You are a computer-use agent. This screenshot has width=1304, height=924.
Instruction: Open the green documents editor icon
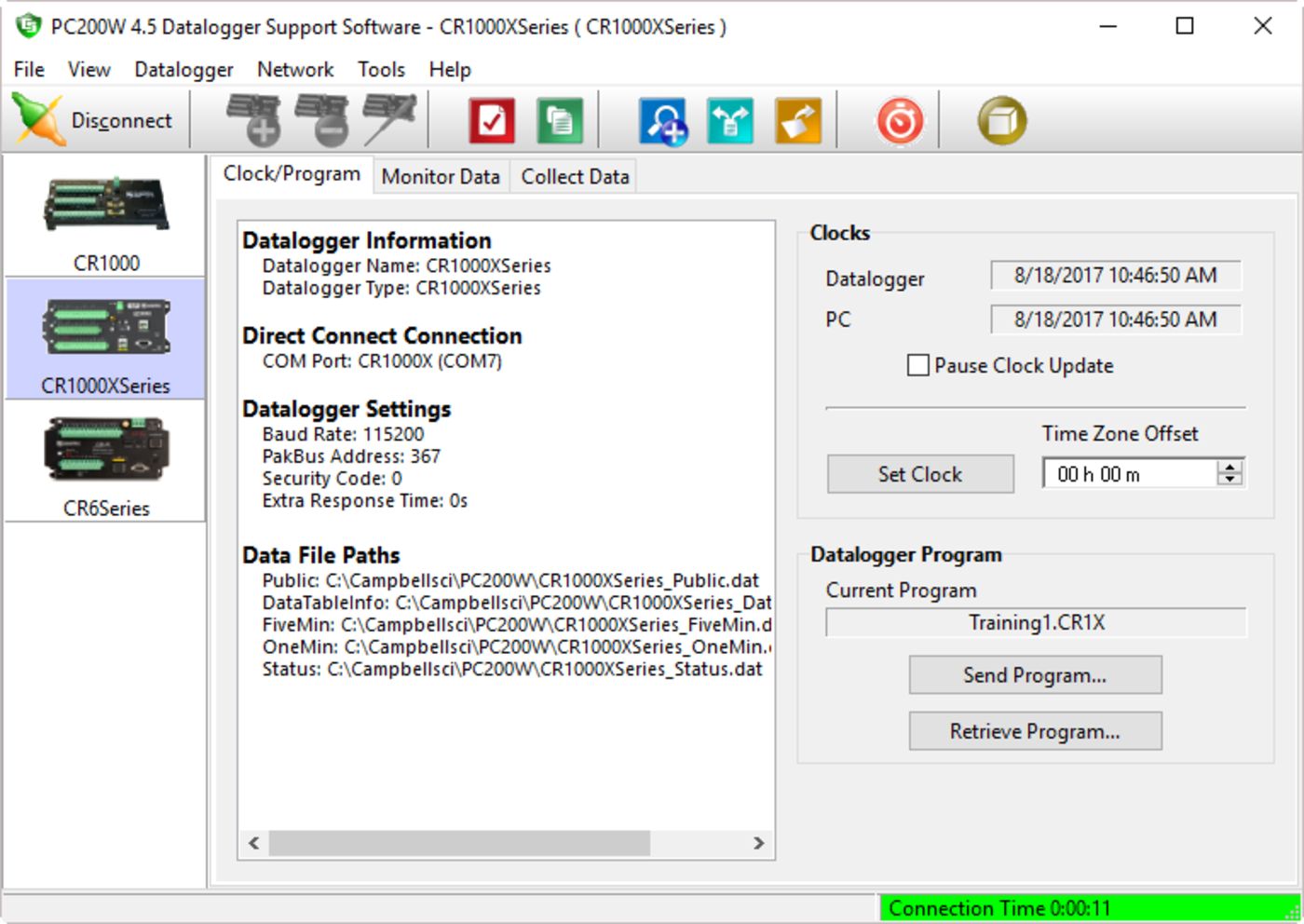click(x=560, y=121)
